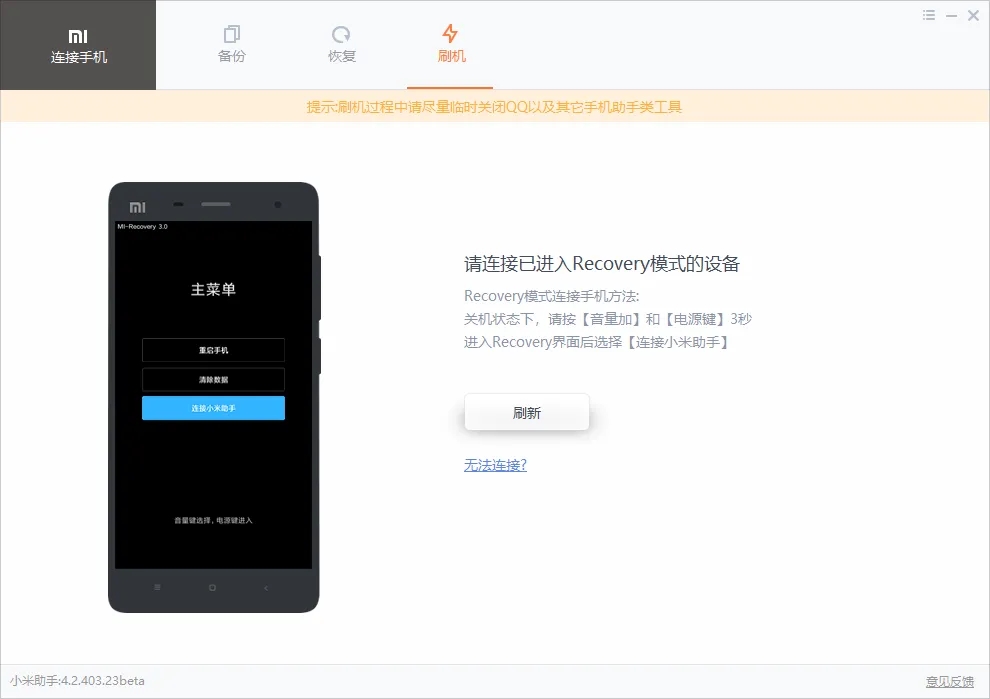Click the orange 刷机 lightning icon
Image resolution: width=990 pixels, height=699 pixels.
tap(451, 31)
